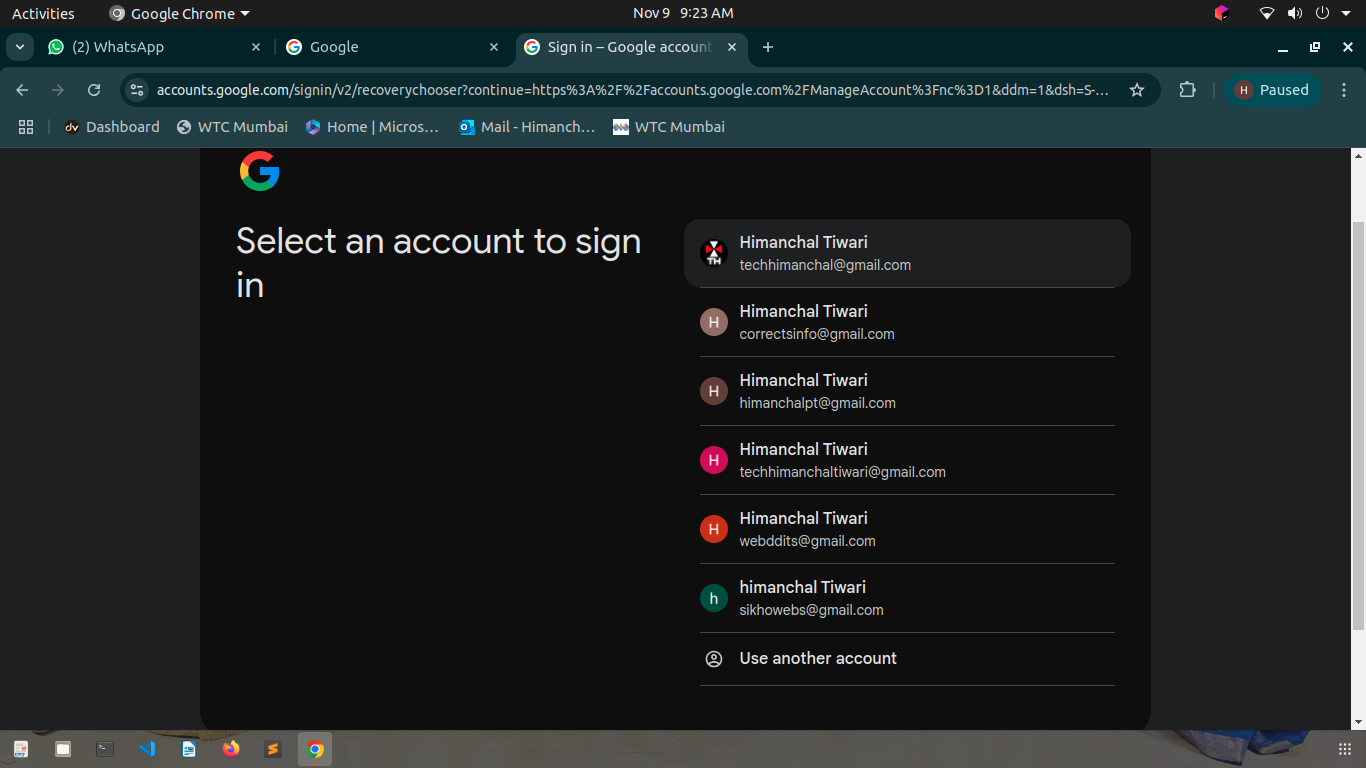Click red avatar beside webddits@gmail.com

pyautogui.click(x=713, y=529)
